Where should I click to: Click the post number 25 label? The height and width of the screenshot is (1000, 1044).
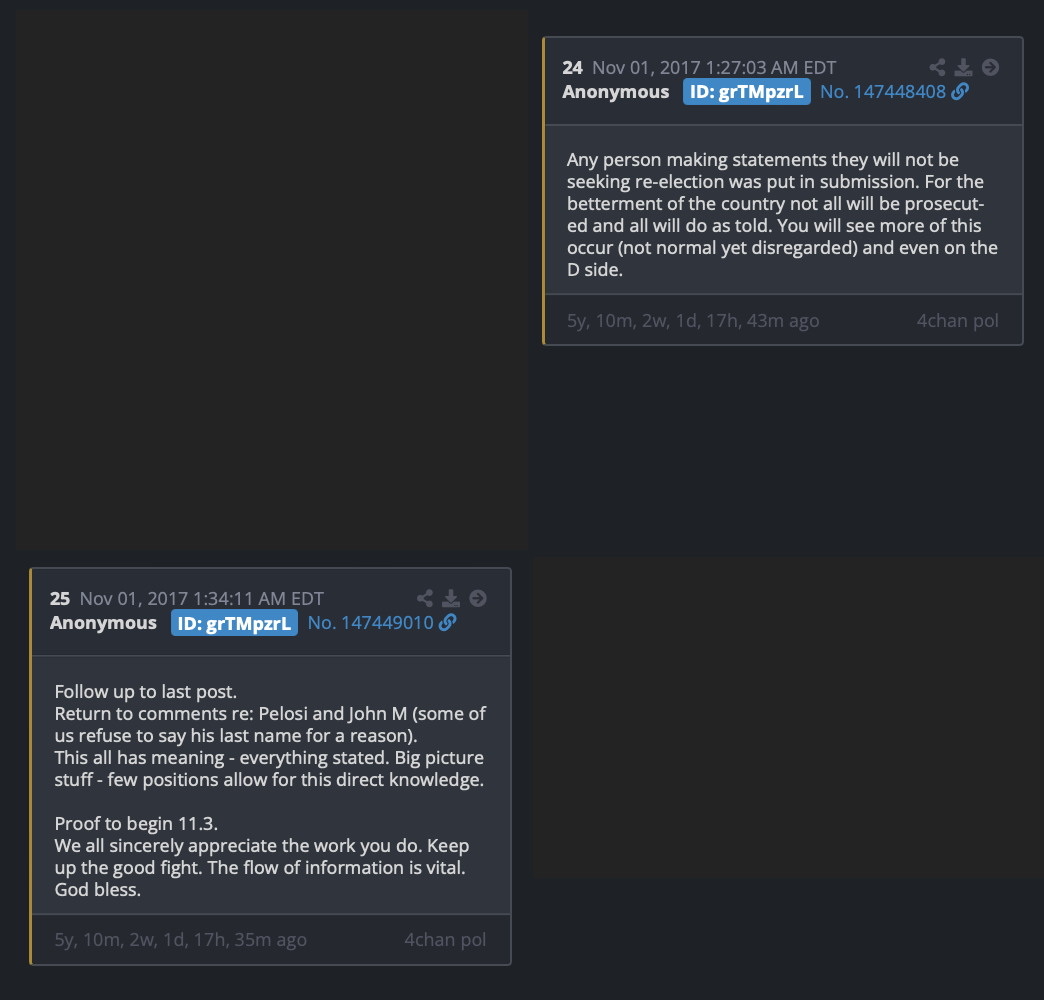pyautogui.click(x=60, y=599)
